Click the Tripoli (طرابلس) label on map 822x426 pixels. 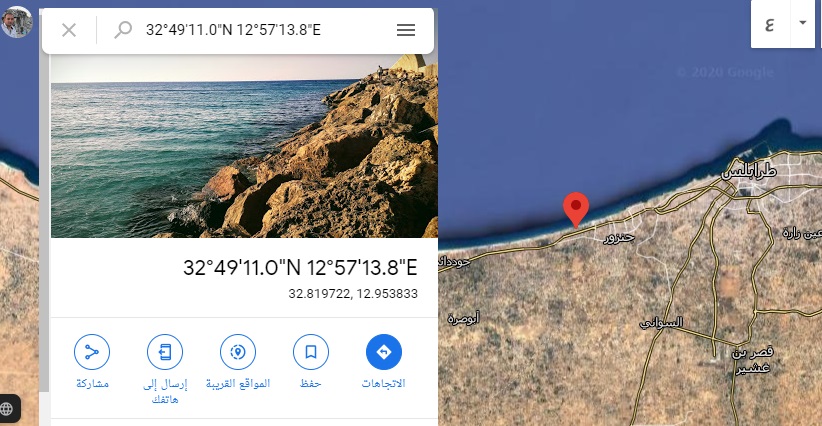click(749, 171)
